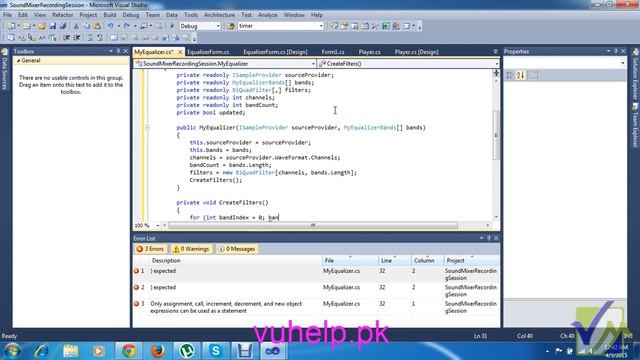Pin the Toolbox panel auto-hide icon

tap(118, 51)
